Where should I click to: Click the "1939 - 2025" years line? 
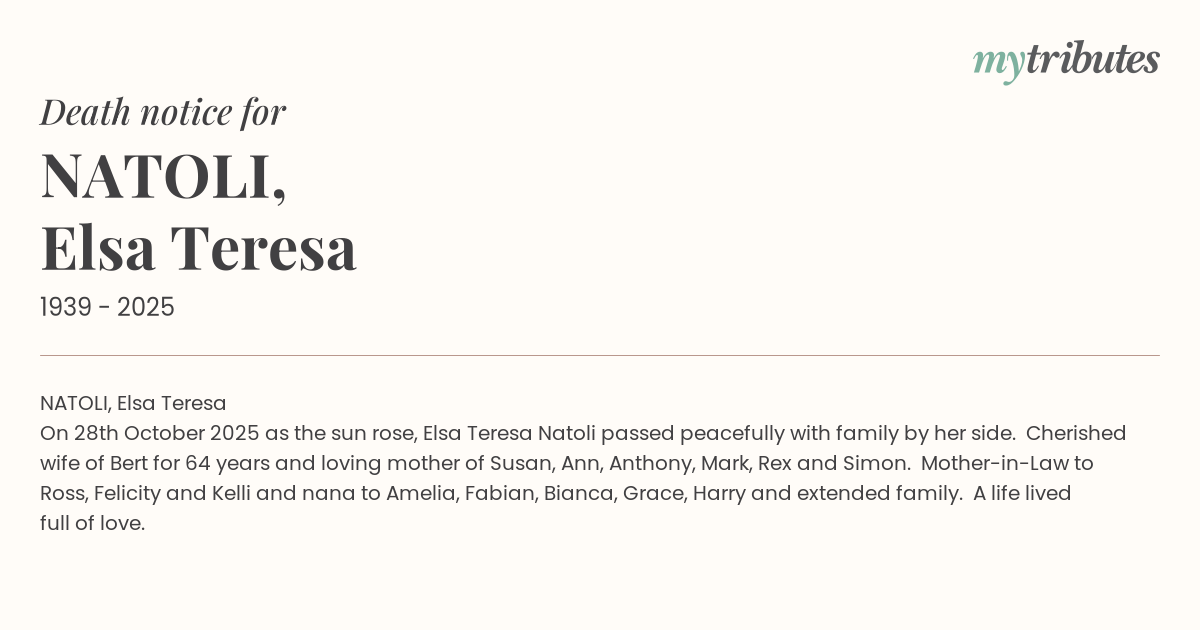pyautogui.click(x=107, y=307)
